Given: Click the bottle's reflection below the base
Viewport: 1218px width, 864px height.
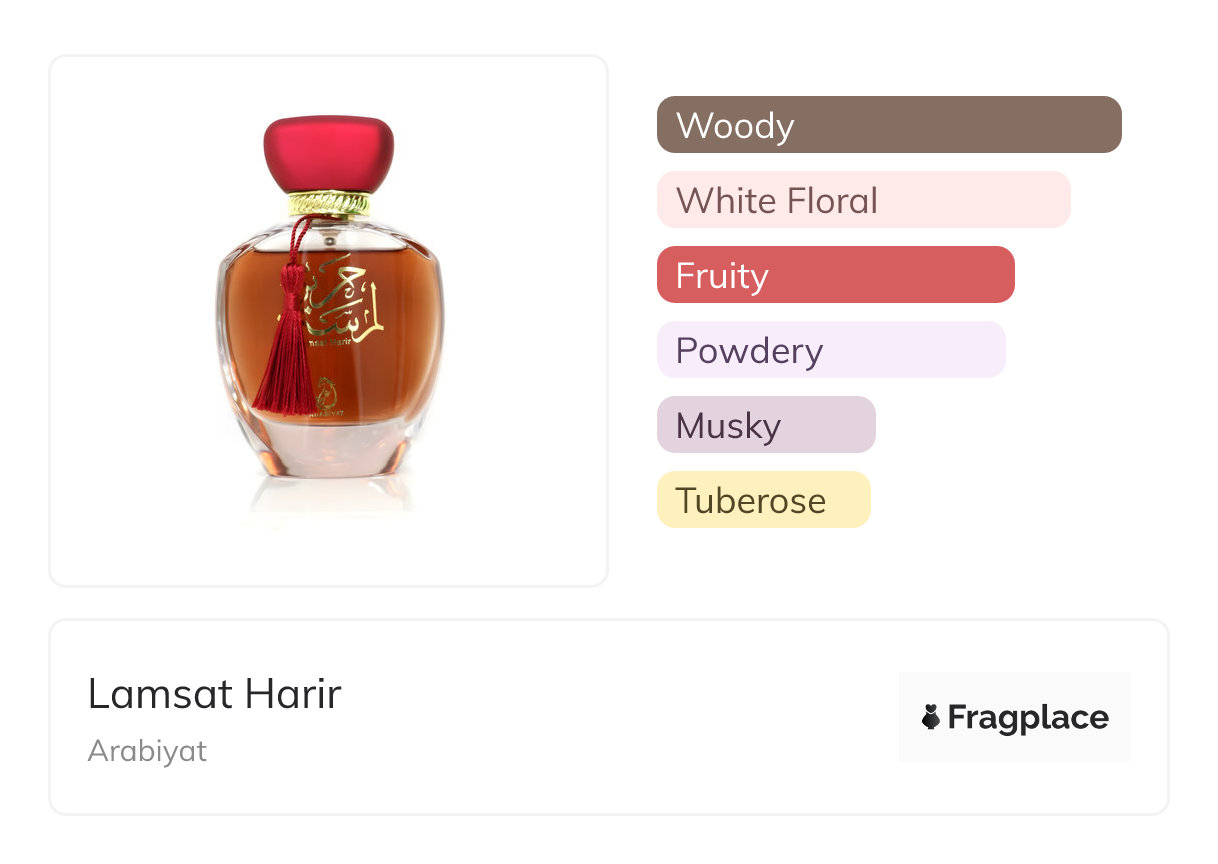Looking at the screenshot, I should (329, 497).
